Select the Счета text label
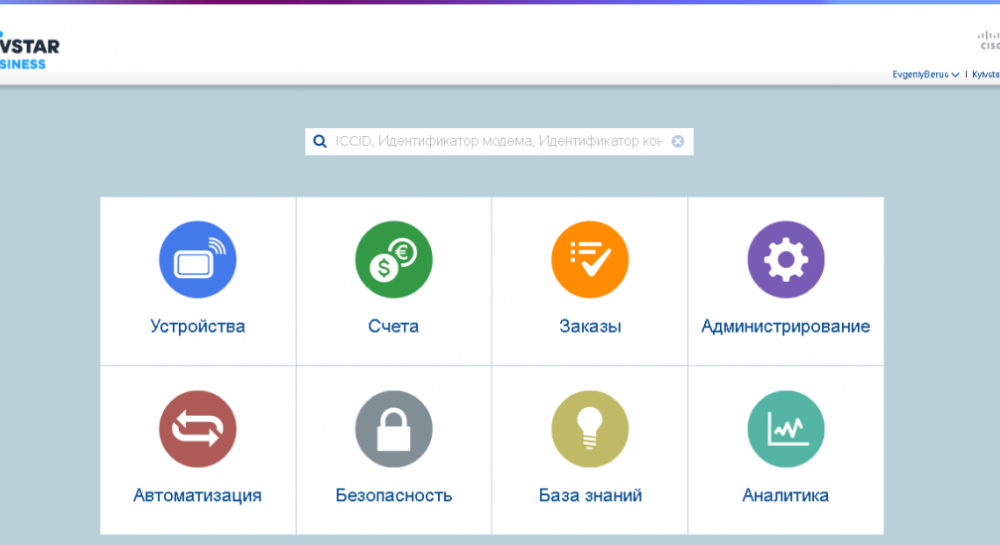This screenshot has width=1000, height=545. (393, 326)
